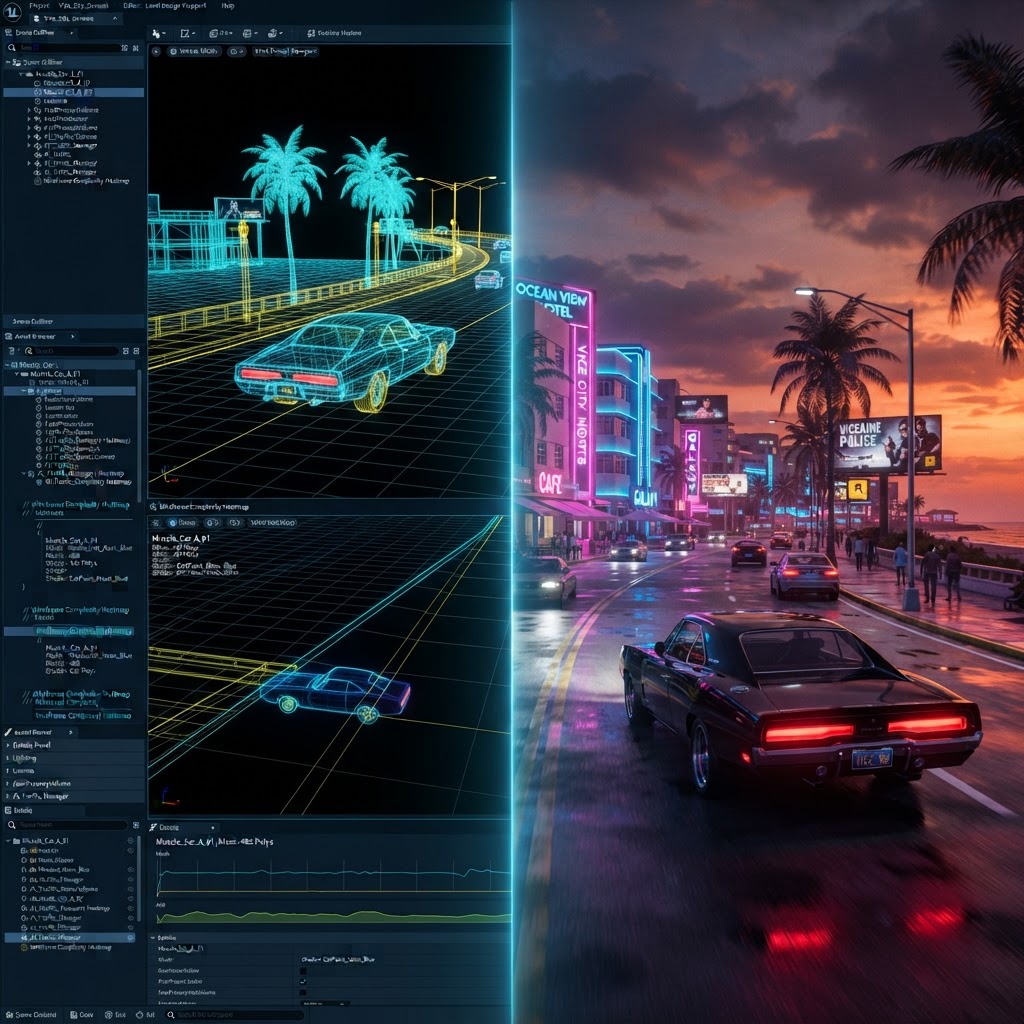Click the labeled button at the toolbar's right end

334,33
